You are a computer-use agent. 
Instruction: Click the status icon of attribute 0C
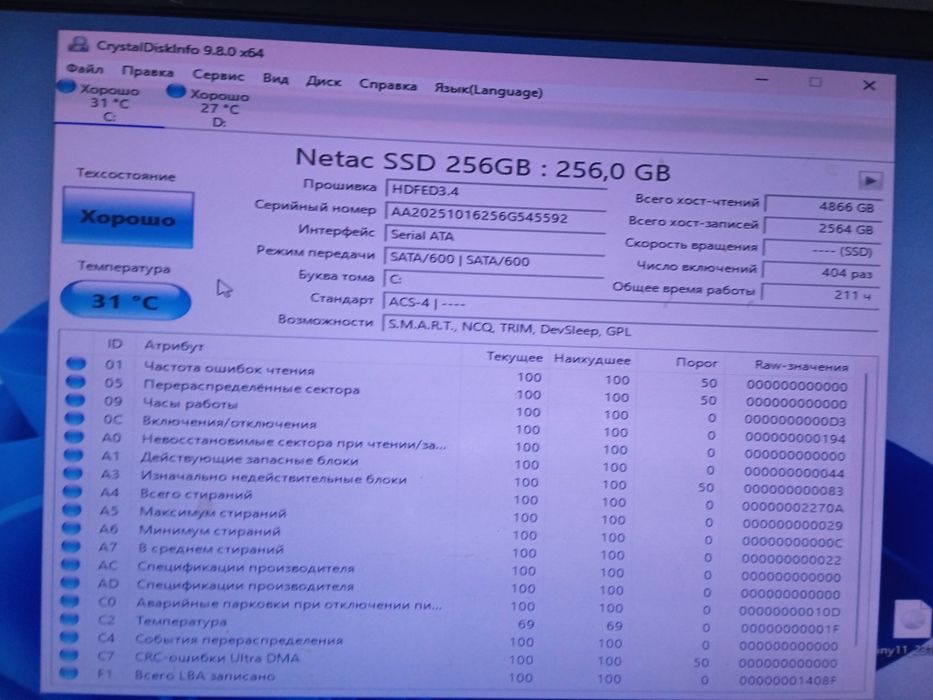click(74, 418)
